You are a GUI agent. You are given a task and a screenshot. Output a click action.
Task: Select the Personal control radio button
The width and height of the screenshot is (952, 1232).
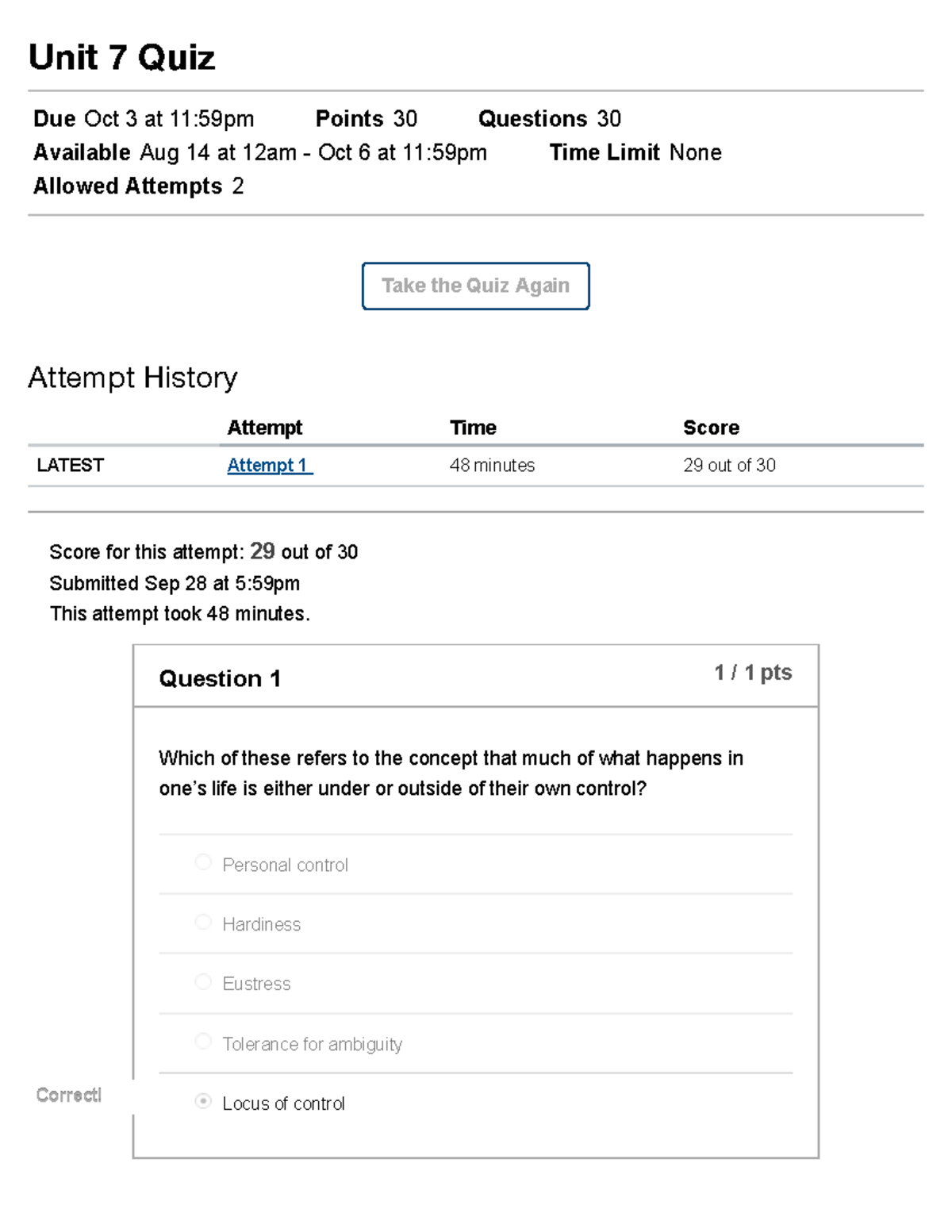pyautogui.click(x=203, y=862)
